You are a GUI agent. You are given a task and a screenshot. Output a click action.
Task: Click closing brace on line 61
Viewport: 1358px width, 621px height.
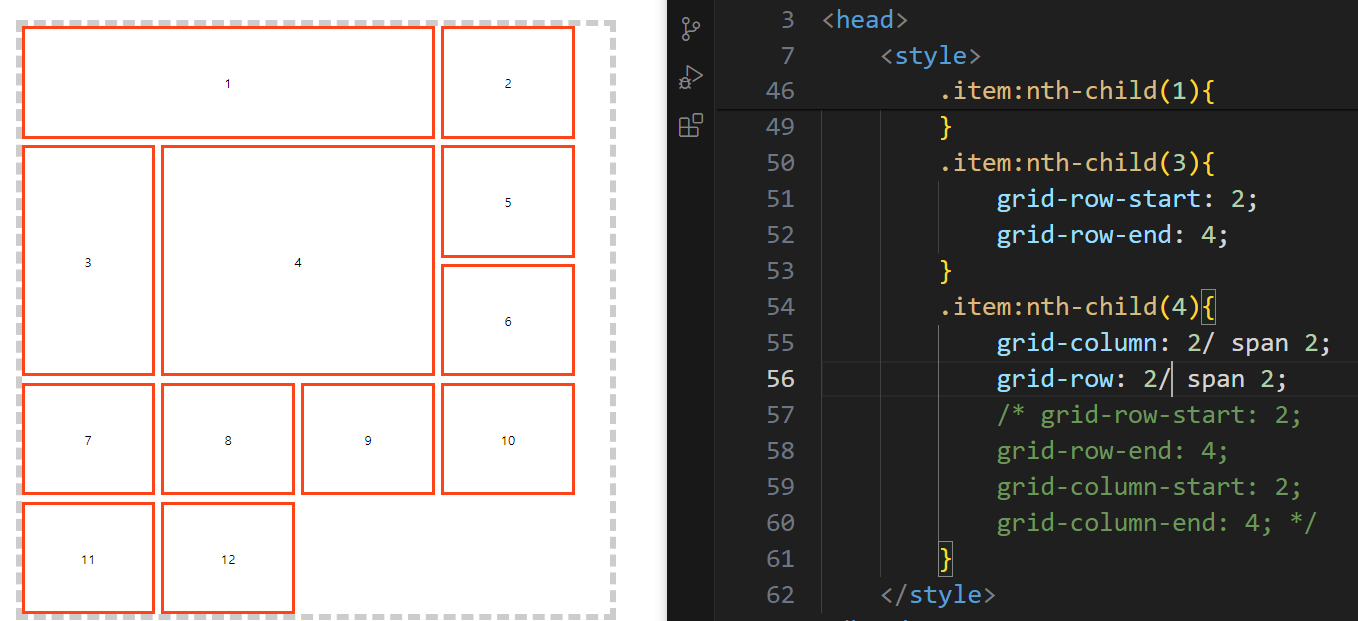(x=946, y=559)
